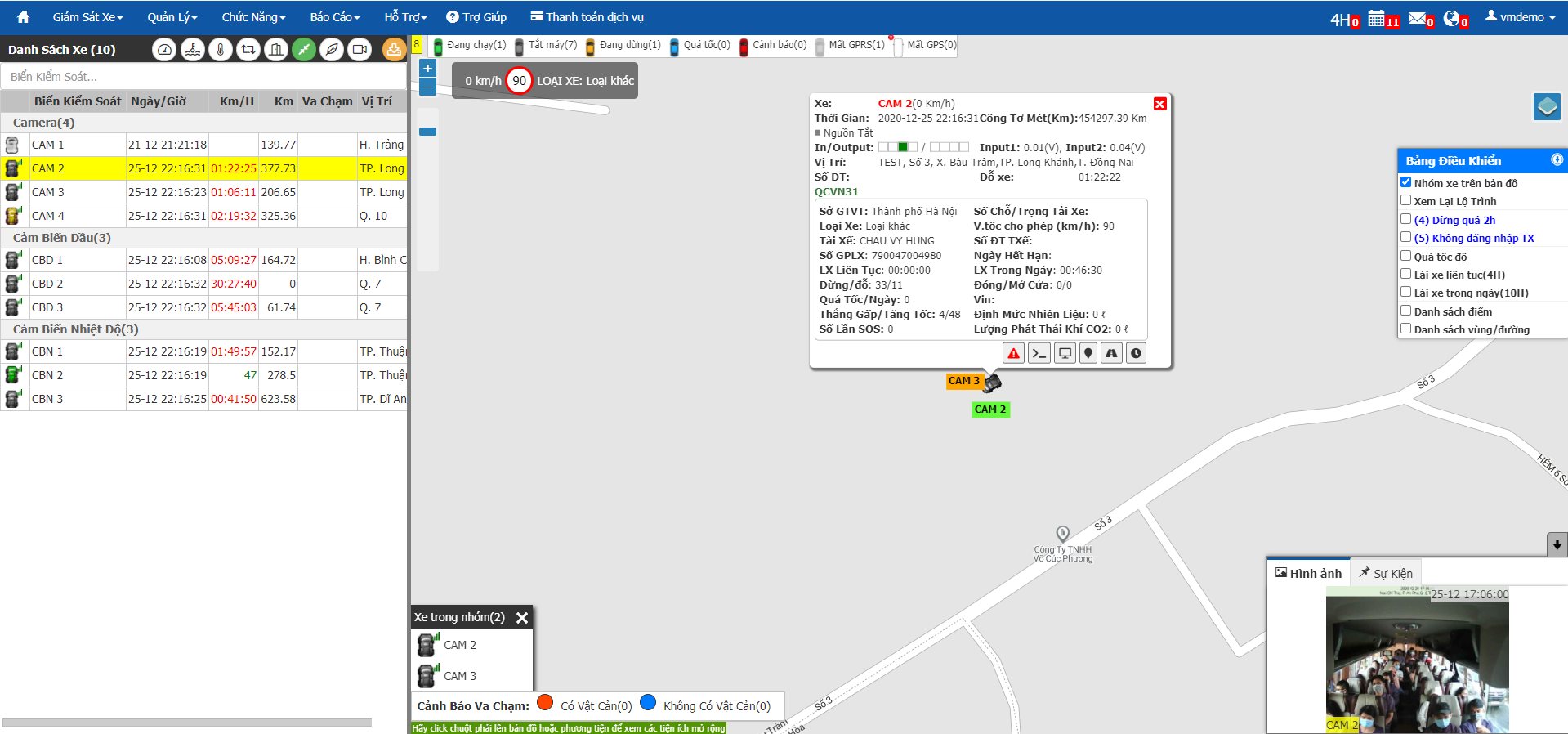Screen dimensions: 1568x734
Task: Check '(5) Không đăng nhập TX' option
Action: tap(1406, 237)
